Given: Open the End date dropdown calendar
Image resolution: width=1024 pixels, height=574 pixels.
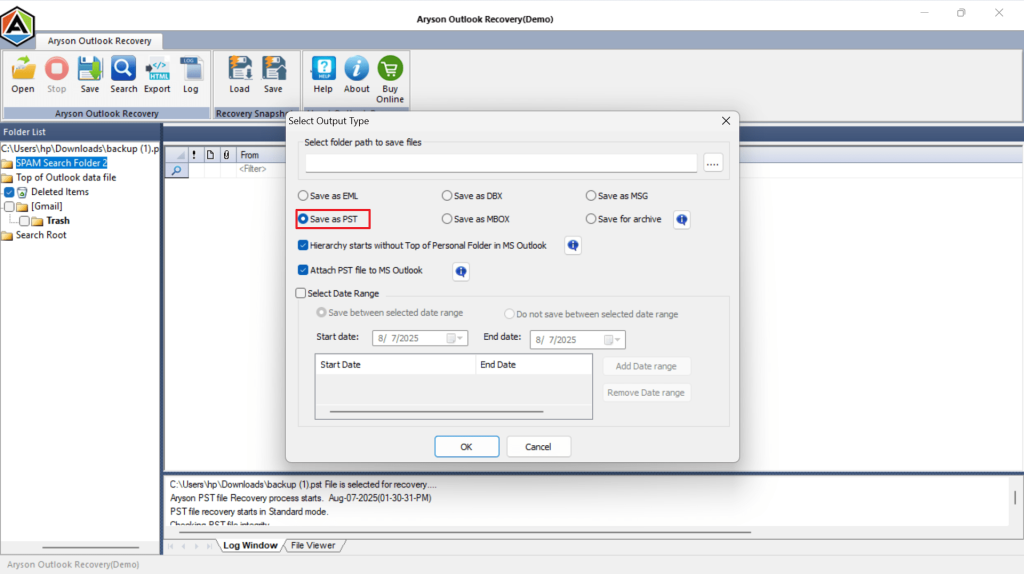Looking at the screenshot, I should 613,340.
